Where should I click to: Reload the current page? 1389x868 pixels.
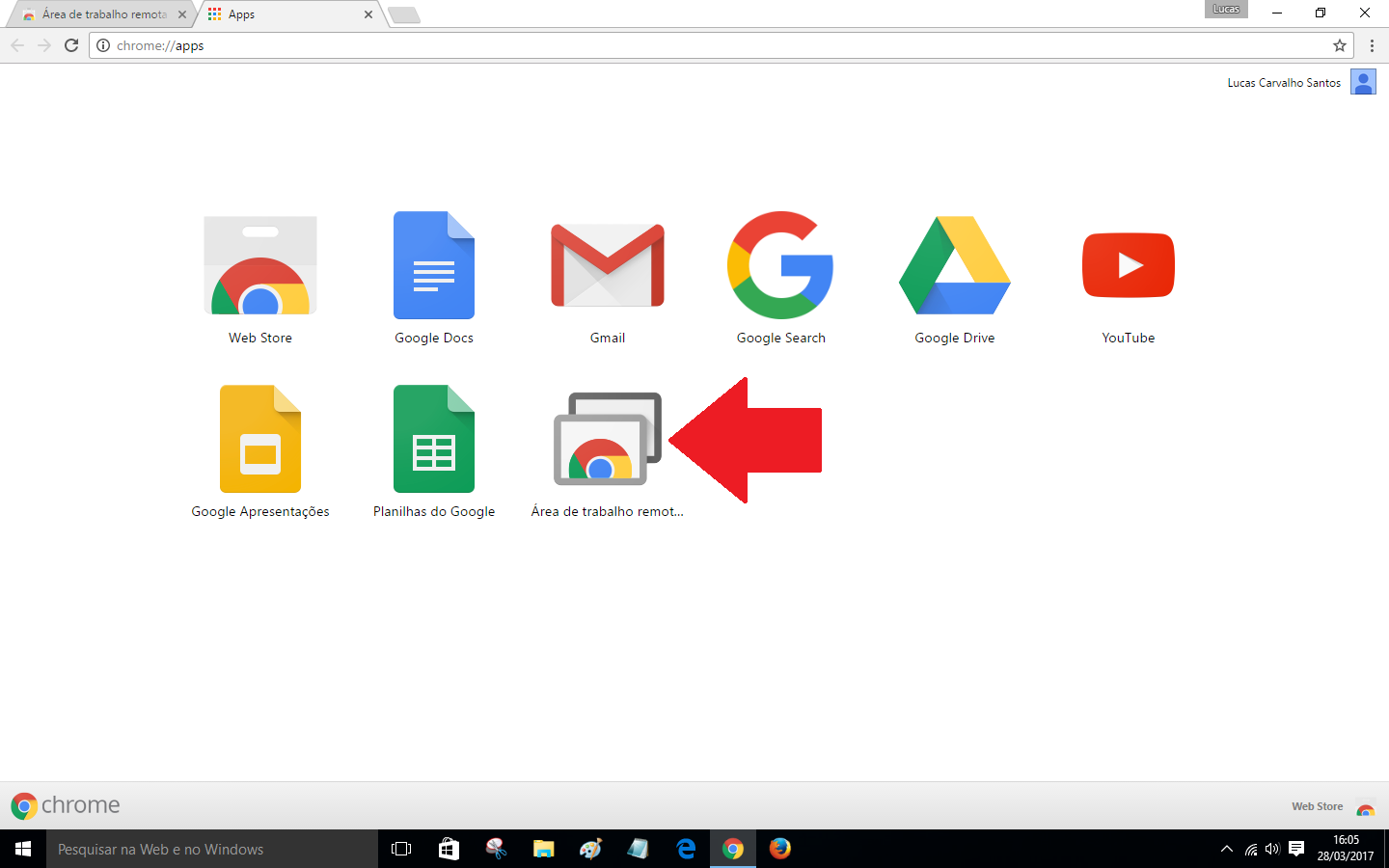coord(71,45)
